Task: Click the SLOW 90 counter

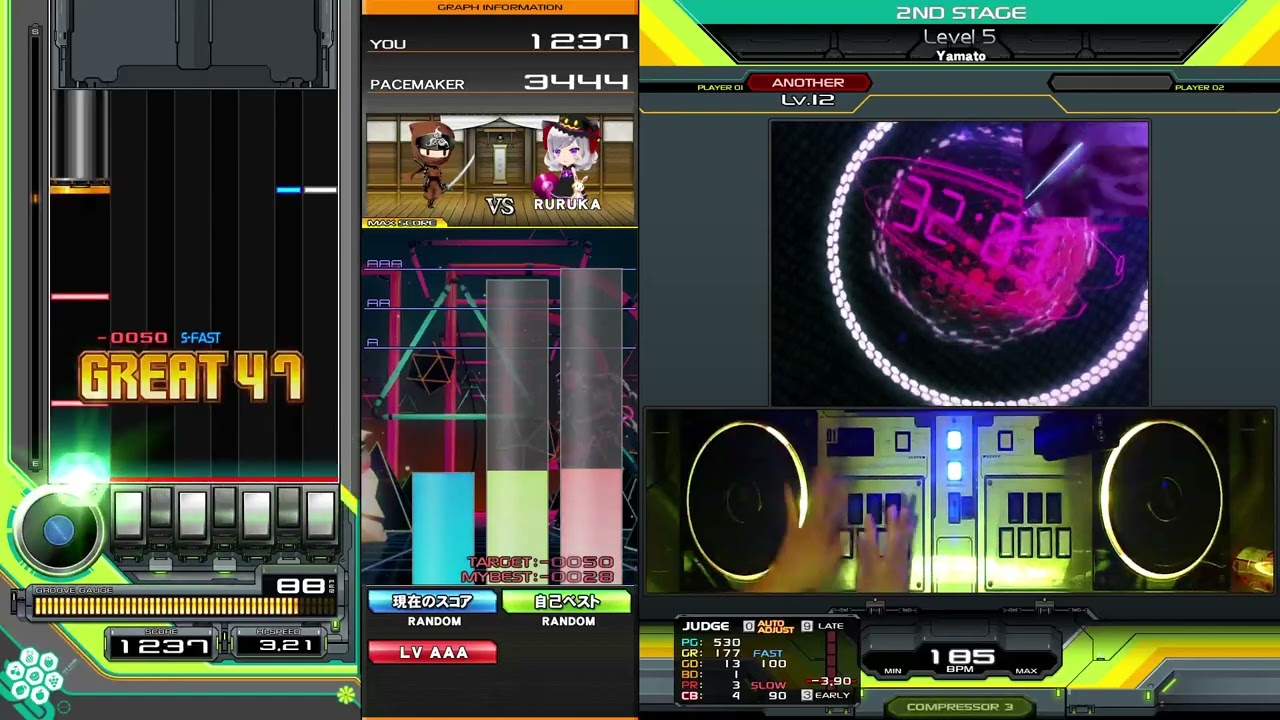Action: pyautogui.click(x=768, y=691)
